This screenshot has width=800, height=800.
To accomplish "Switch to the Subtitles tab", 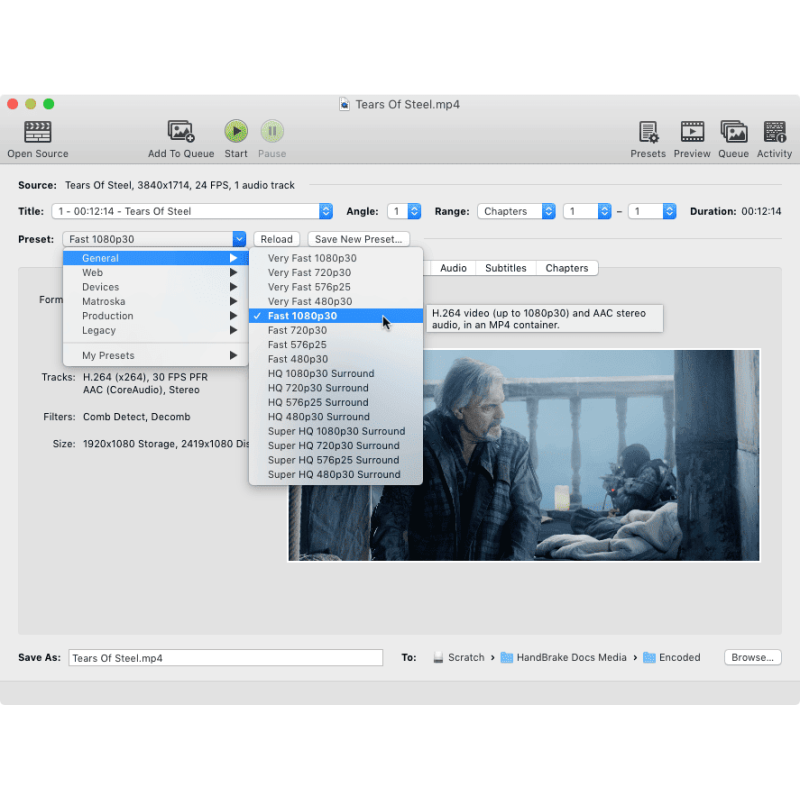I will click(x=505, y=268).
